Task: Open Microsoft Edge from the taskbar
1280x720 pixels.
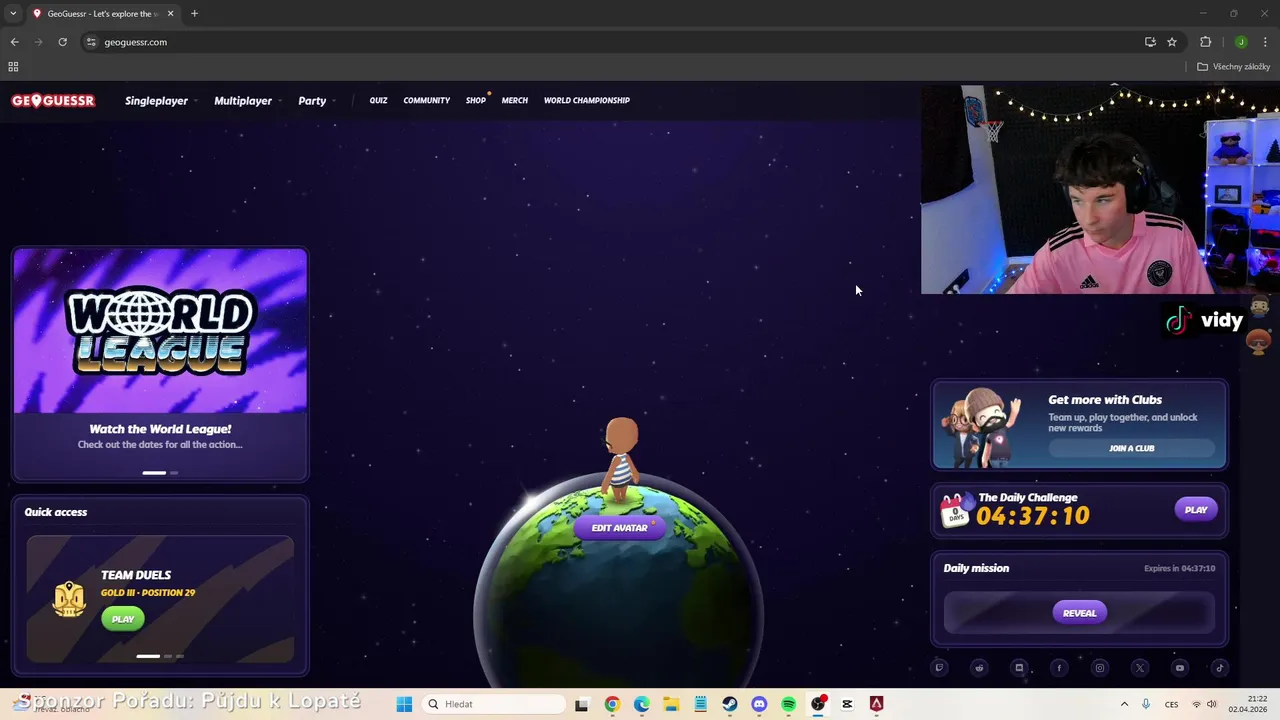Action: [x=641, y=704]
